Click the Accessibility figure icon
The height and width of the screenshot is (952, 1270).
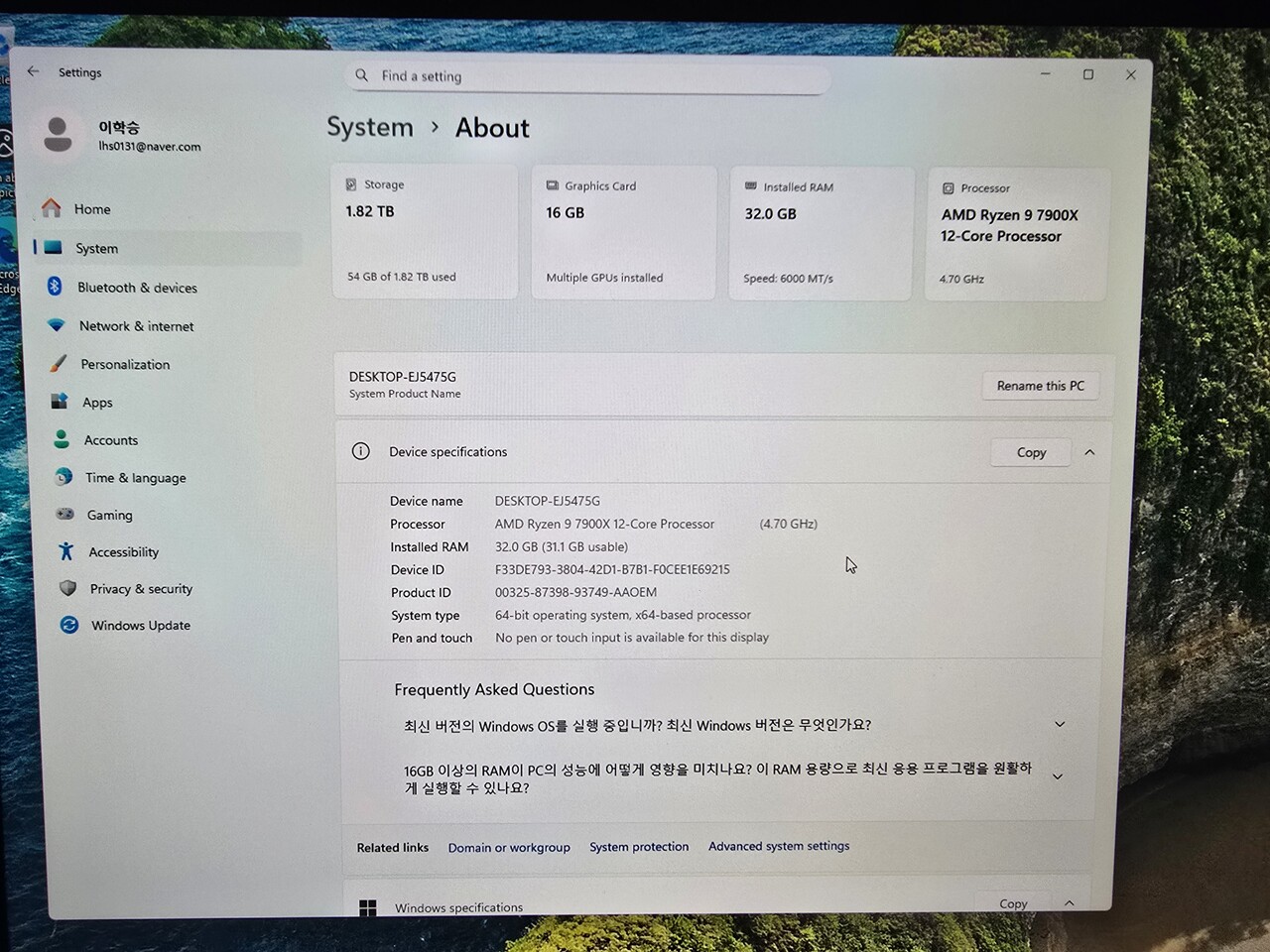click(66, 551)
